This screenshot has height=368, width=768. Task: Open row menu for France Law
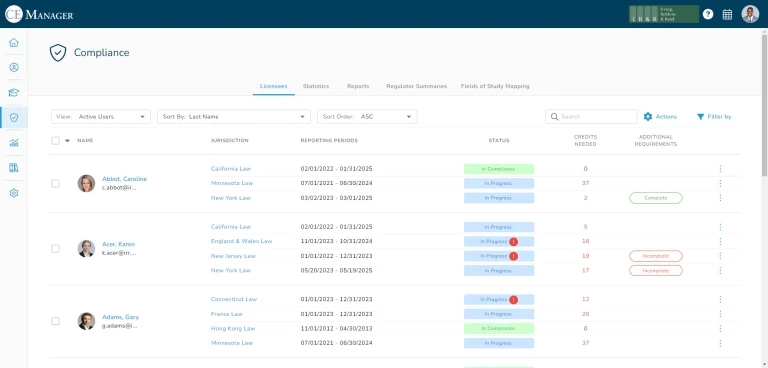pyautogui.click(x=720, y=314)
